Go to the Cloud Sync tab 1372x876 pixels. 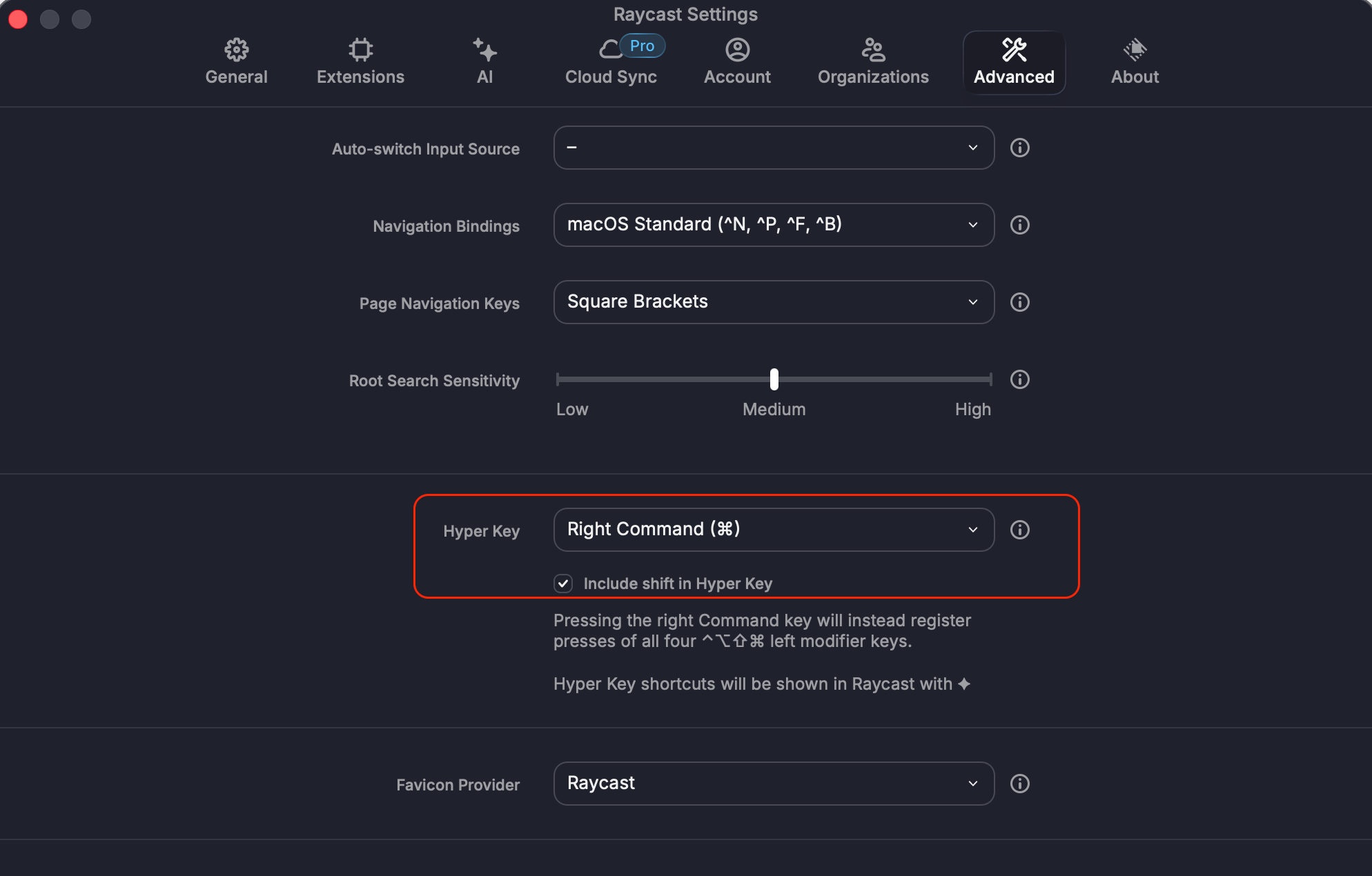pyautogui.click(x=611, y=62)
